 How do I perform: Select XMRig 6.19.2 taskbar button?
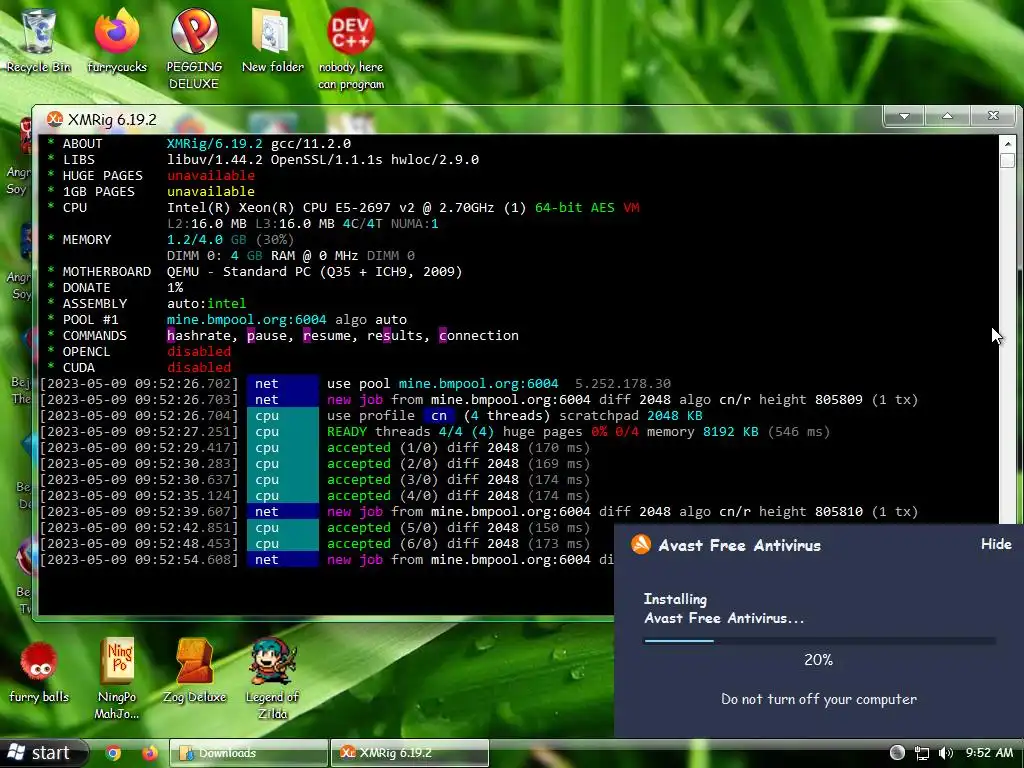409,753
